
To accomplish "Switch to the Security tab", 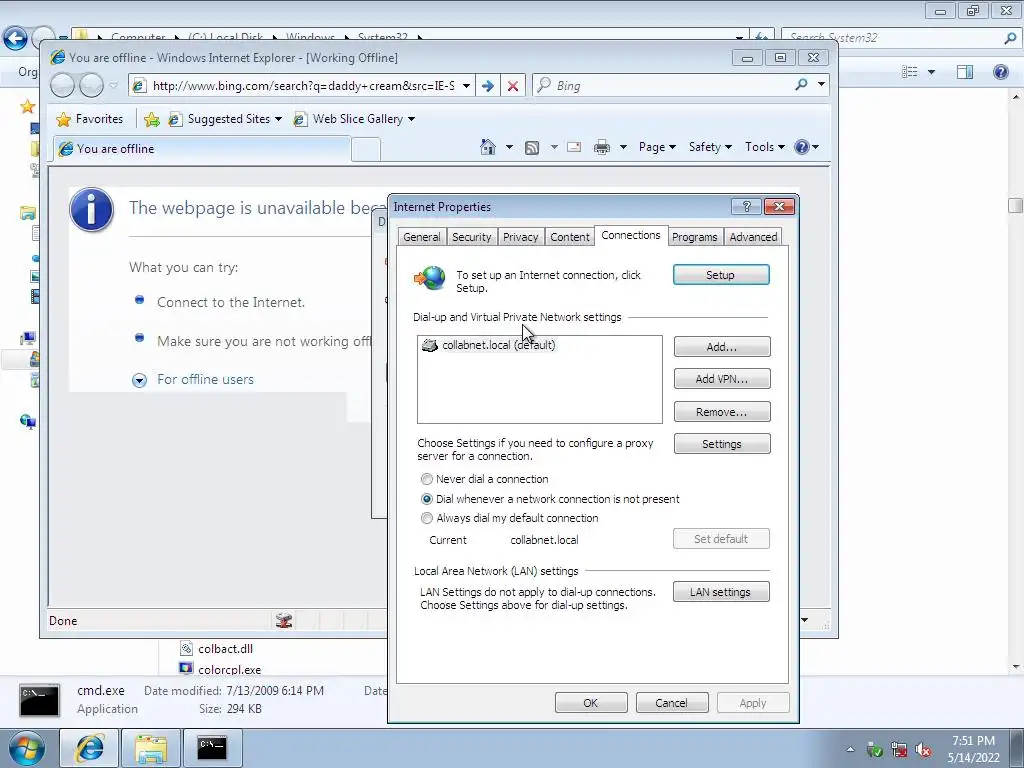I will pyautogui.click(x=472, y=237).
